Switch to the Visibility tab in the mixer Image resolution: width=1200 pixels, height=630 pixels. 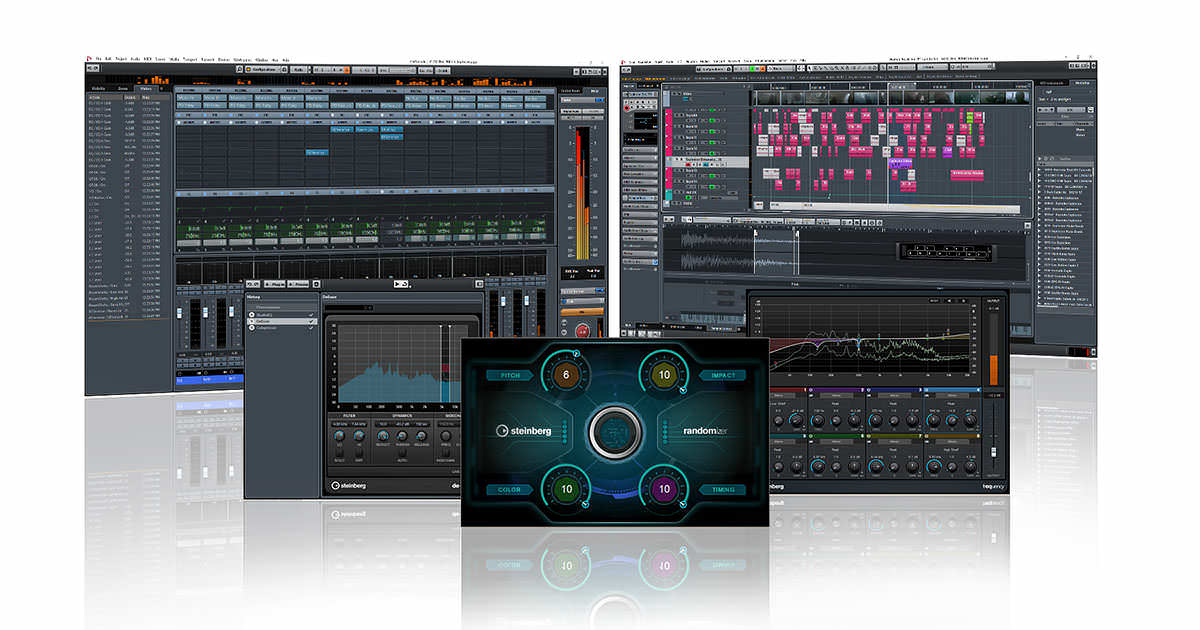(98, 88)
